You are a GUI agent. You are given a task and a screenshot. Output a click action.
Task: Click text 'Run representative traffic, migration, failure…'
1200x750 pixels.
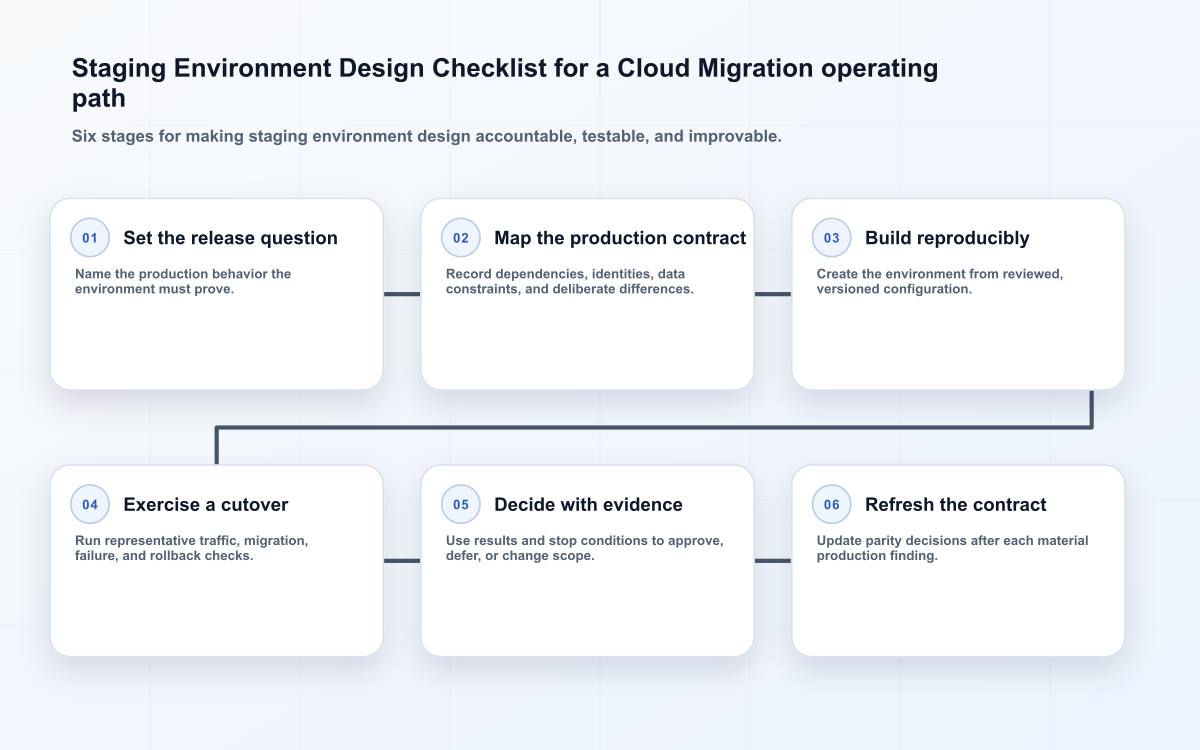tap(192, 548)
